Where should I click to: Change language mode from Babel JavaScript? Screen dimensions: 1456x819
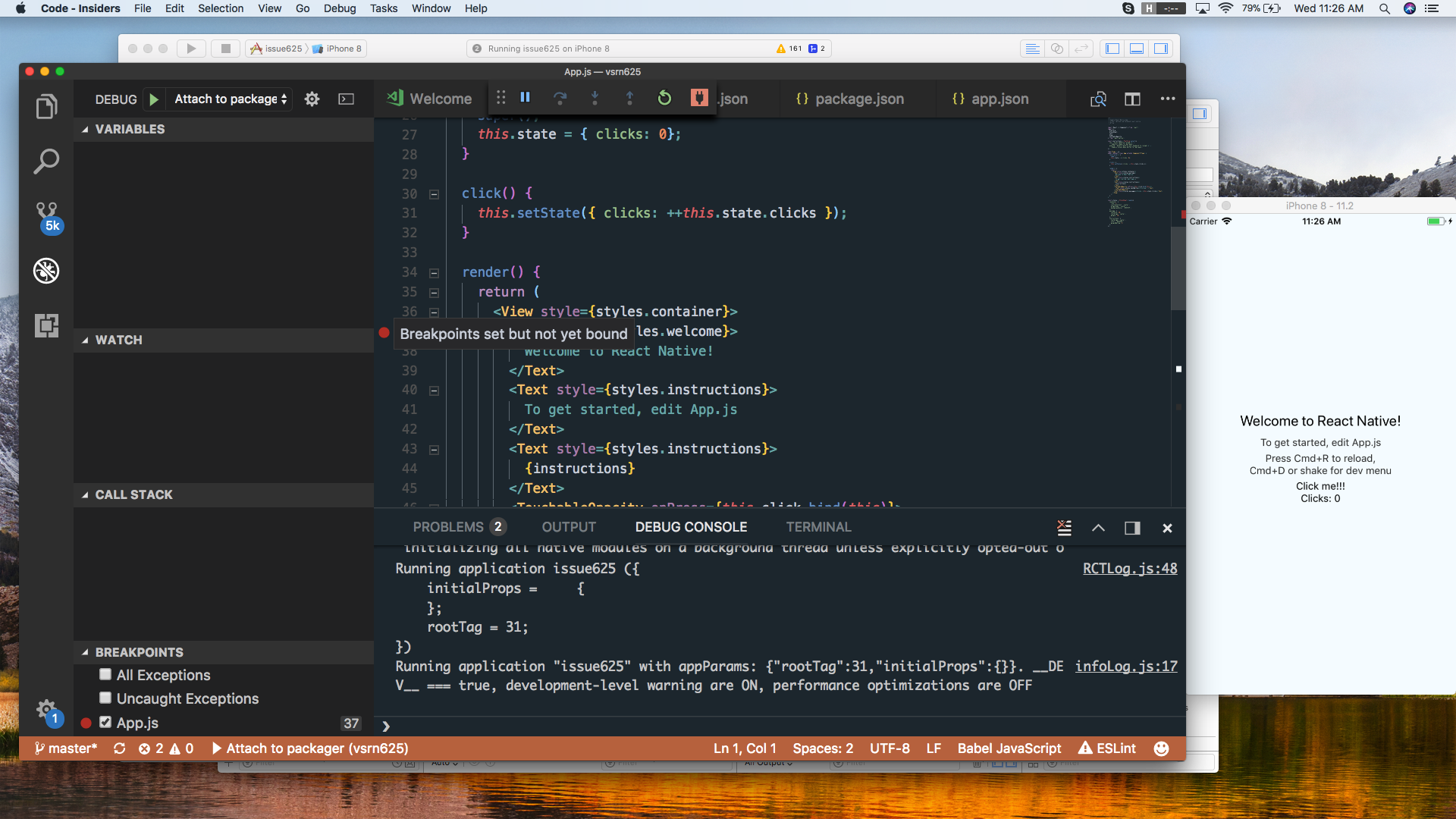pos(1009,748)
